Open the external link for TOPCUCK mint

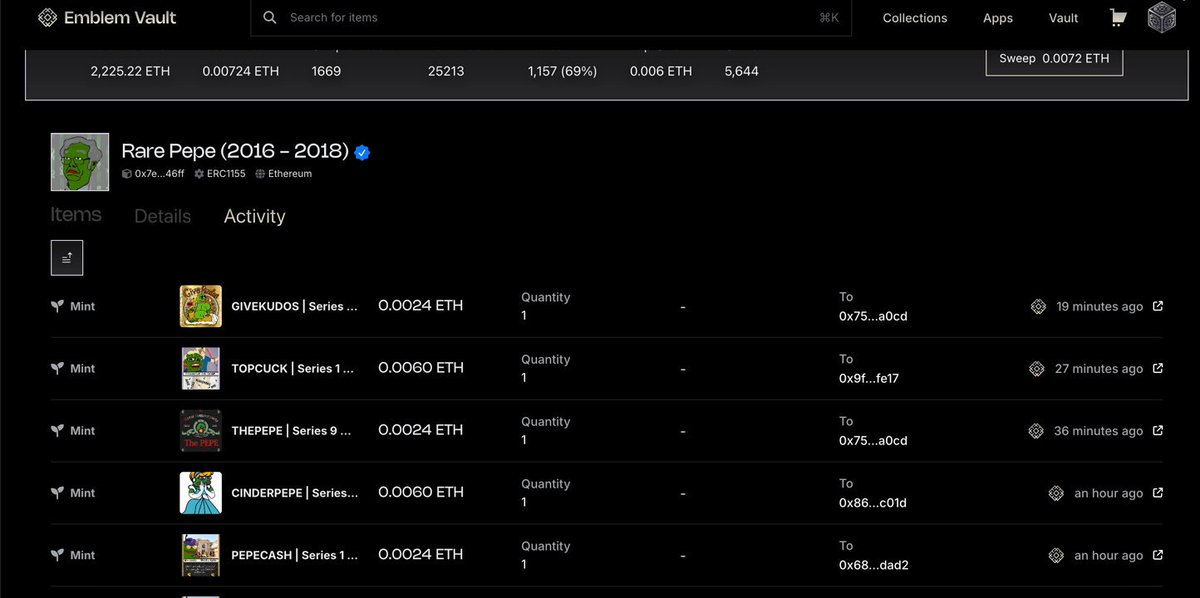(1158, 368)
